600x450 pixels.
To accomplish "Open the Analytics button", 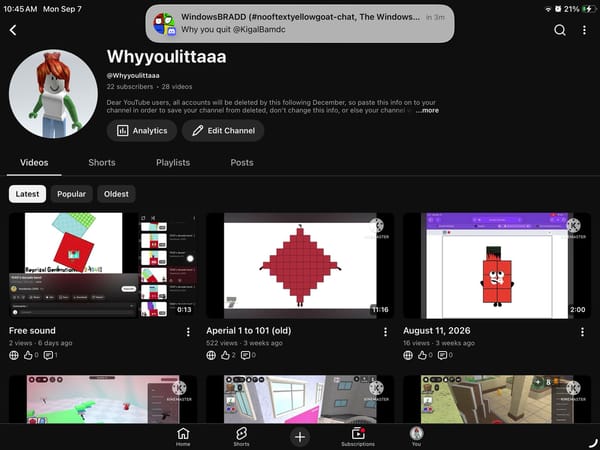I will tap(142, 130).
